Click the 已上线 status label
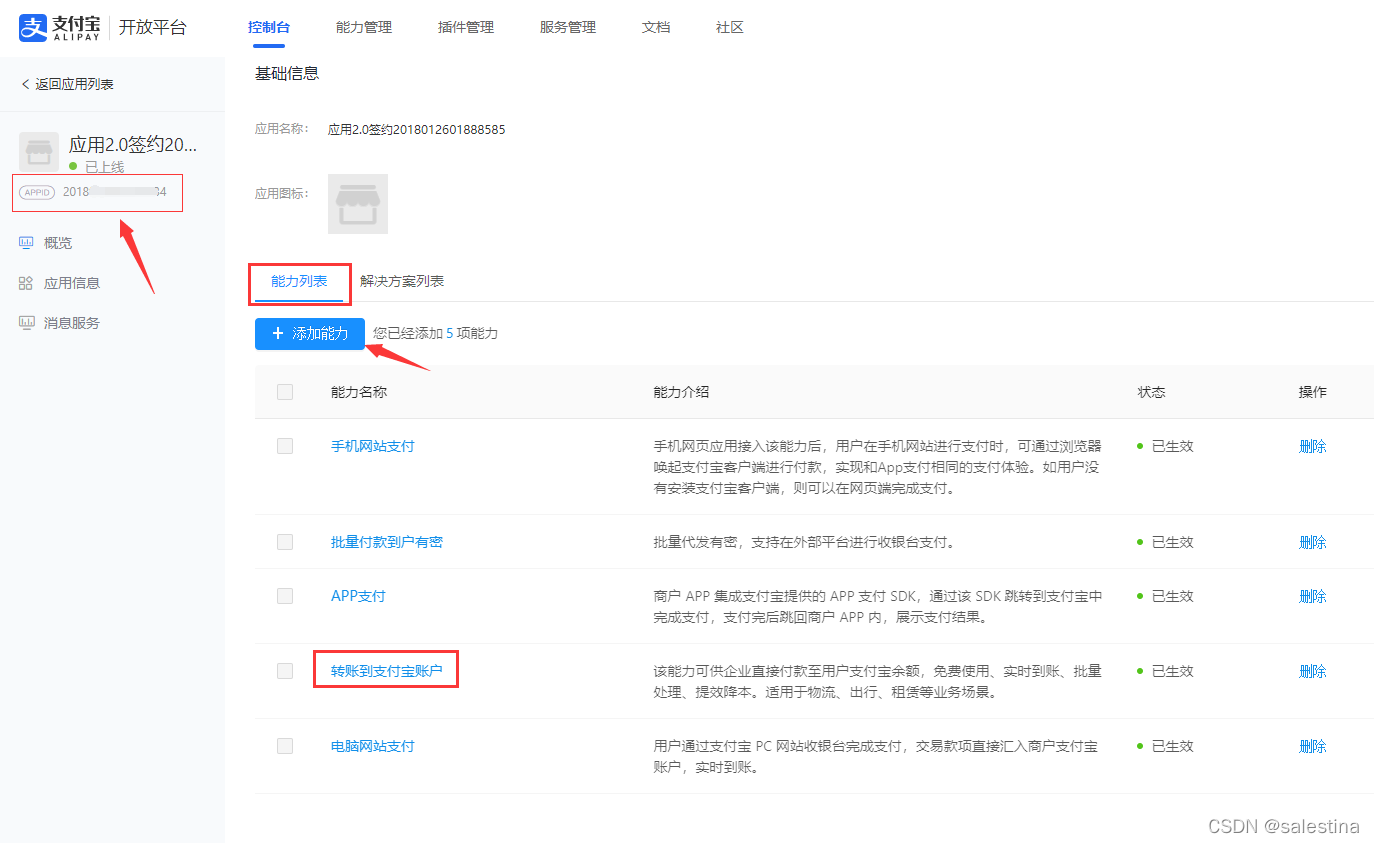The width and height of the screenshot is (1374, 843). 104,167
